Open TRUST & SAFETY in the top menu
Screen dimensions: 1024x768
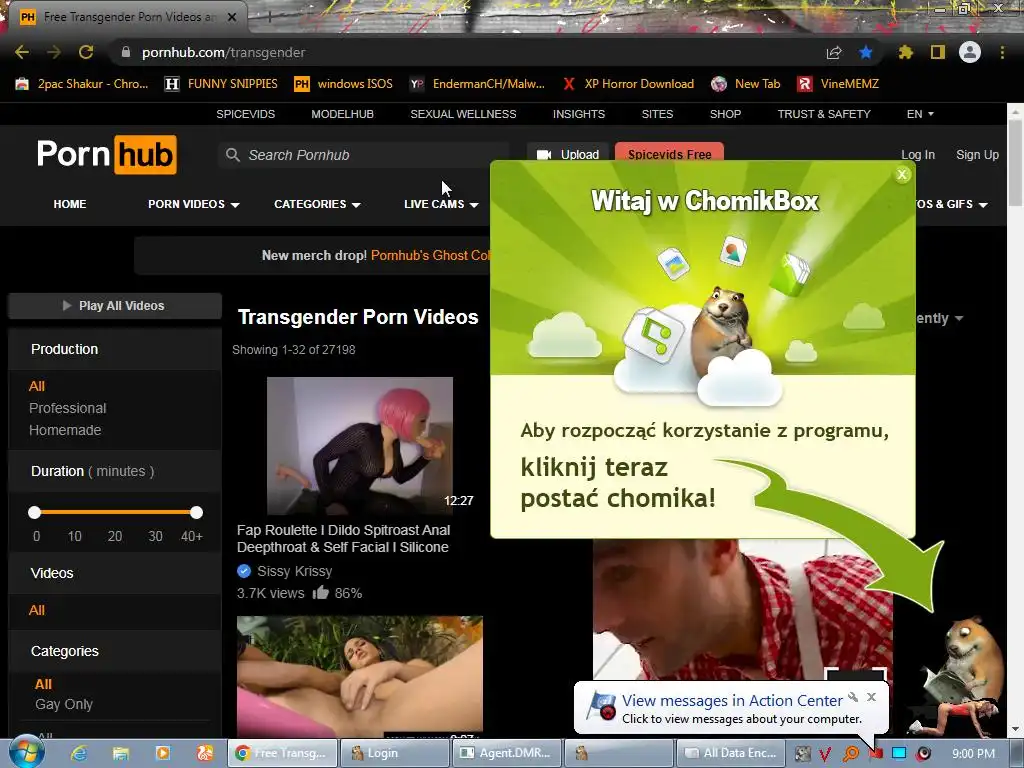tap(824, 114)
